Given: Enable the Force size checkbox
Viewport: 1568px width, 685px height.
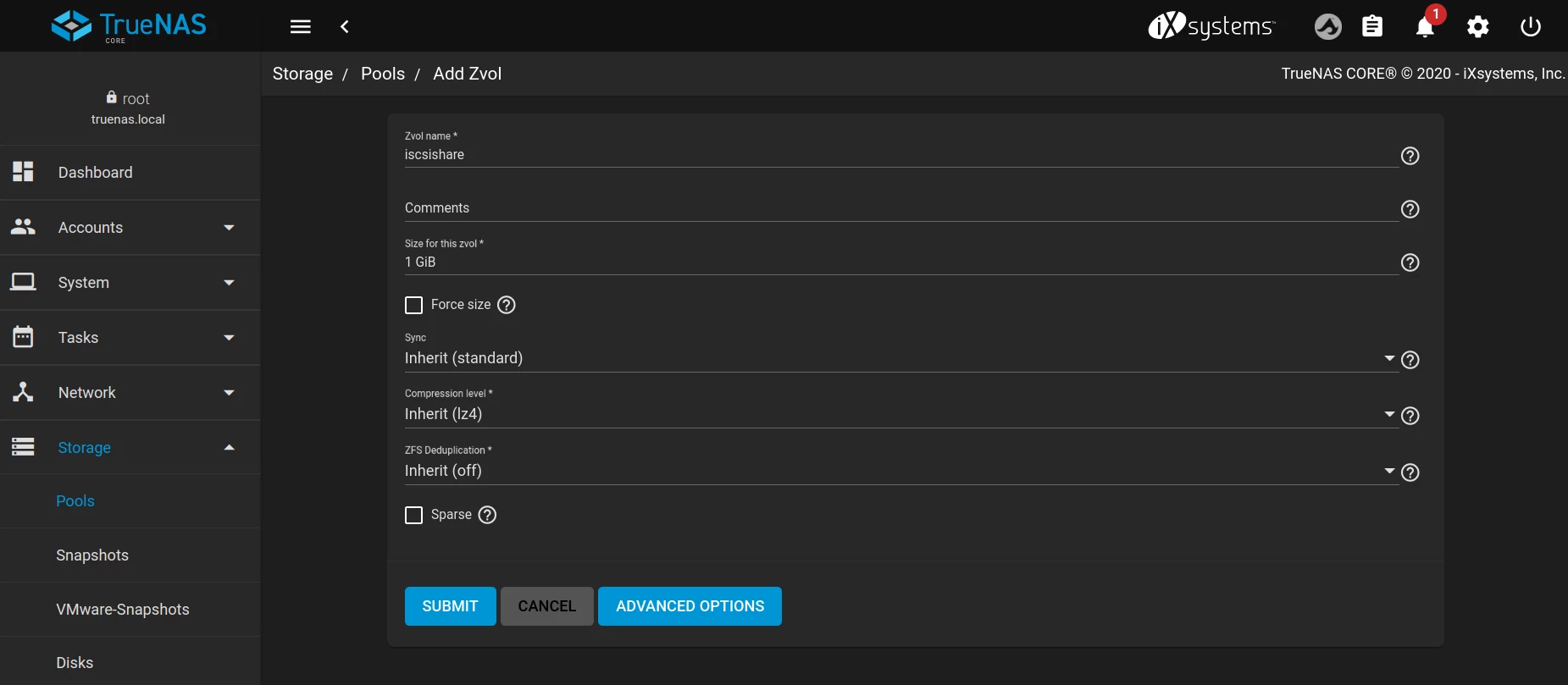Looking at the screenshot, I should coord(414,305).
